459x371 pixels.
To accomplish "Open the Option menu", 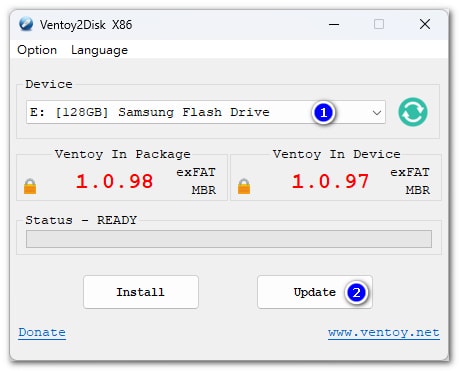I will [x=37, y=50].
